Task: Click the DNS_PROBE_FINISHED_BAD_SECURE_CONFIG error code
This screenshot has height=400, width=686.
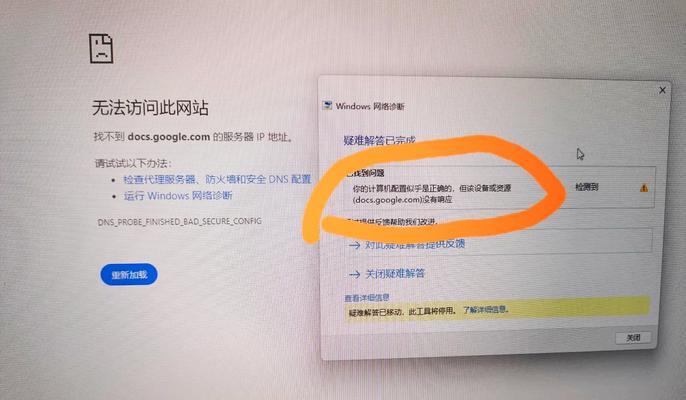Action: 179,221
